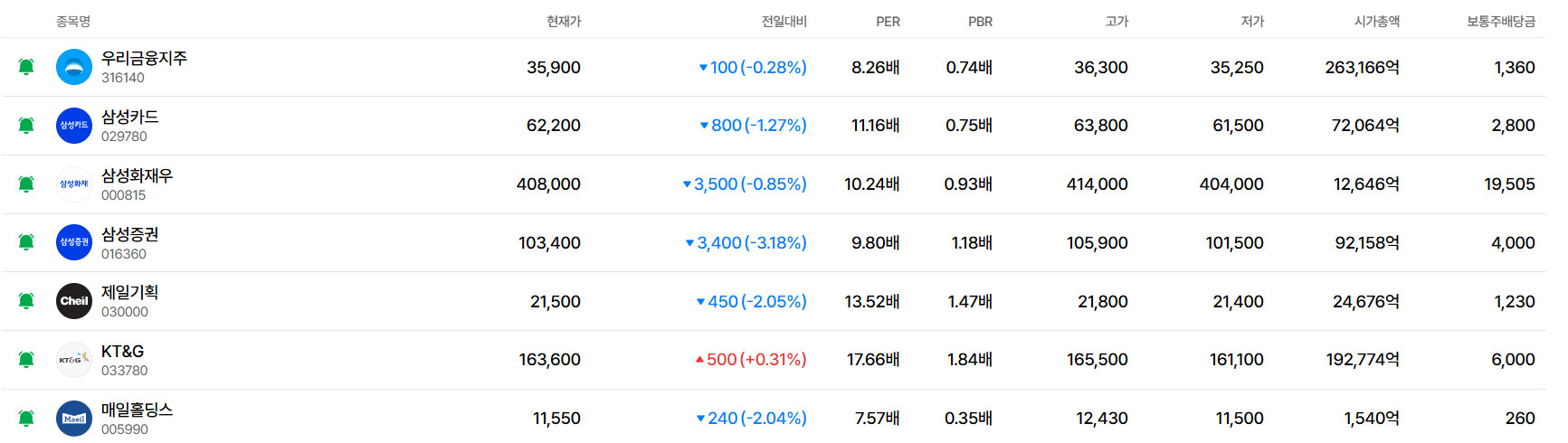Image resolution: width=1568 pixels, height=443 pixels.
Task: Click the 보통주배당금 column header
Action: click(x=1501, y=22)
